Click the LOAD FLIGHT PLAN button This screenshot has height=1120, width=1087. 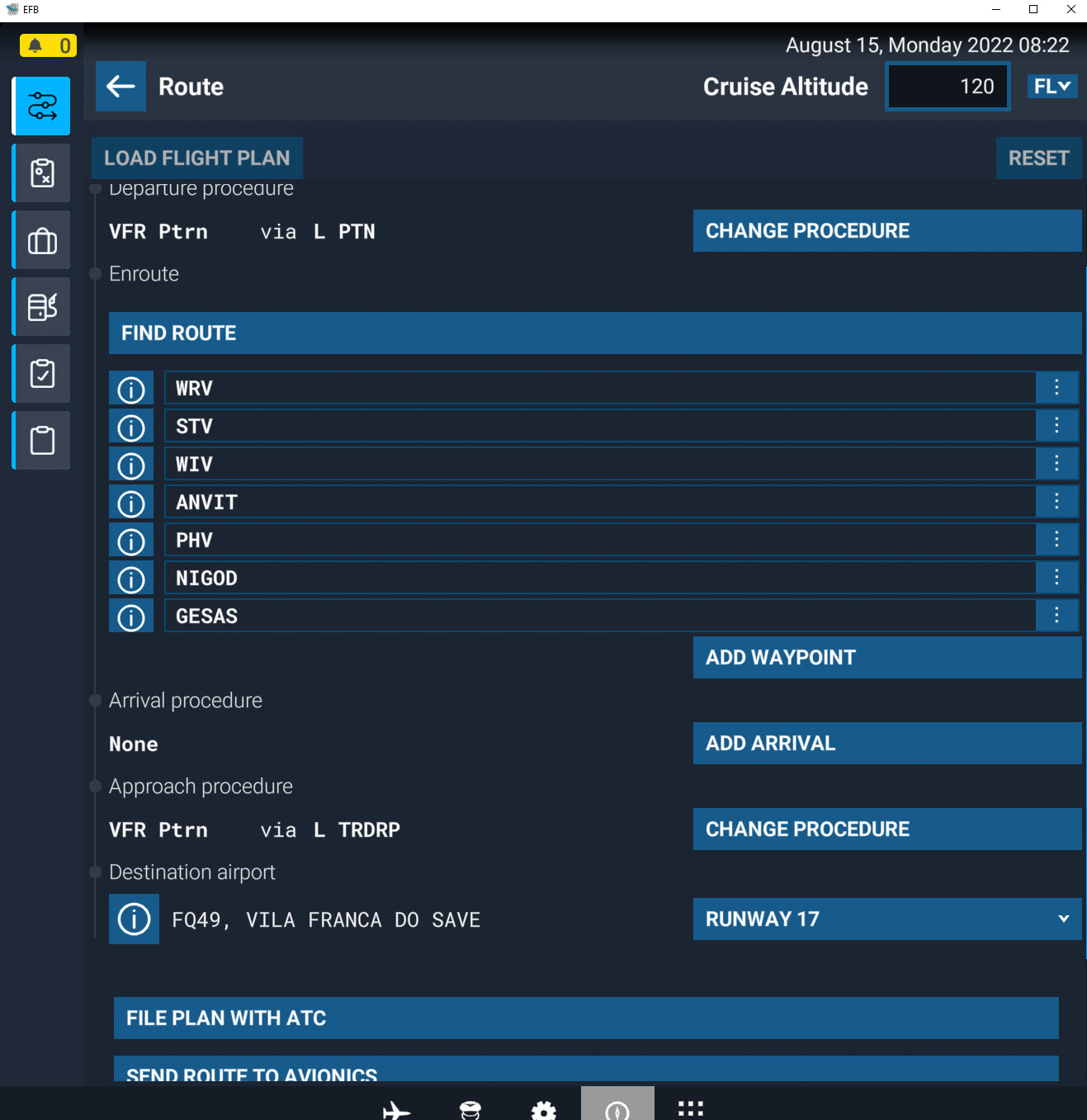tap(197, 158)
